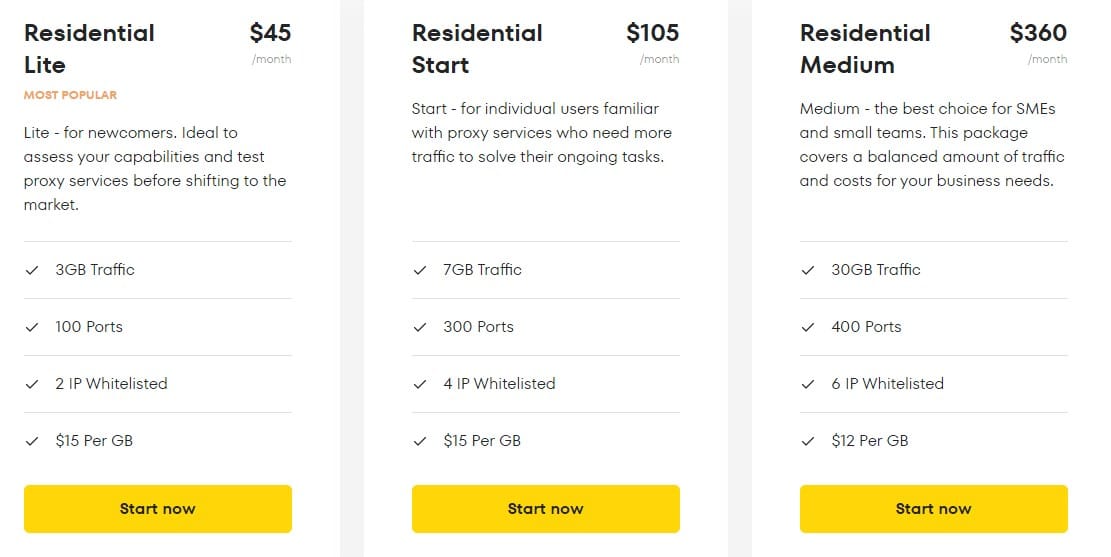Viewport: 1111px width, 557px height.
Task: Click checkmark icon beside 7GB Traffic
Action: 420,270
